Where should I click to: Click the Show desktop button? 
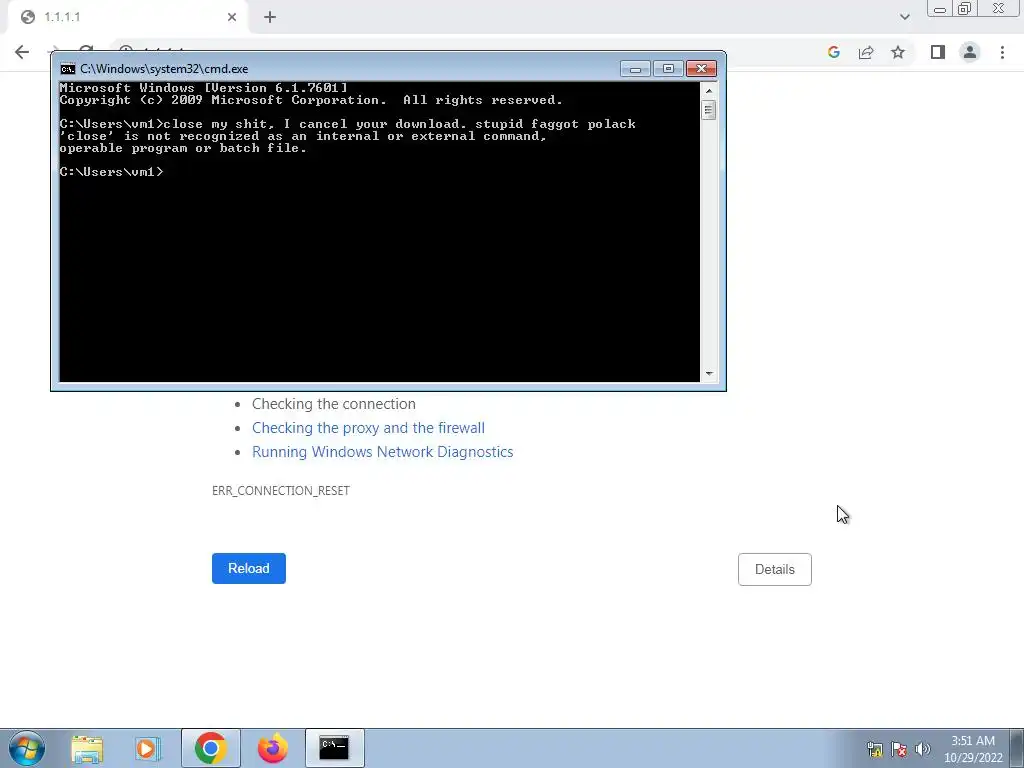[x=1017, y=748]
